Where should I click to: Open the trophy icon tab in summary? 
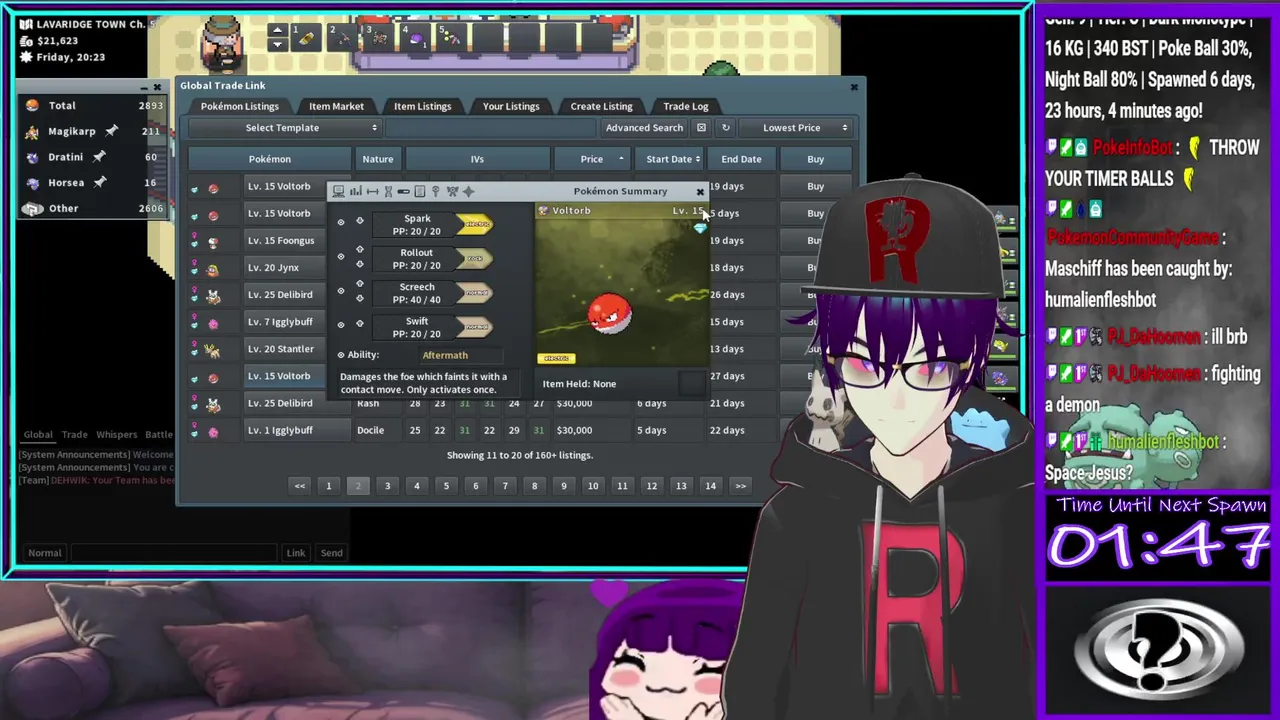click(x=452, y=191)
